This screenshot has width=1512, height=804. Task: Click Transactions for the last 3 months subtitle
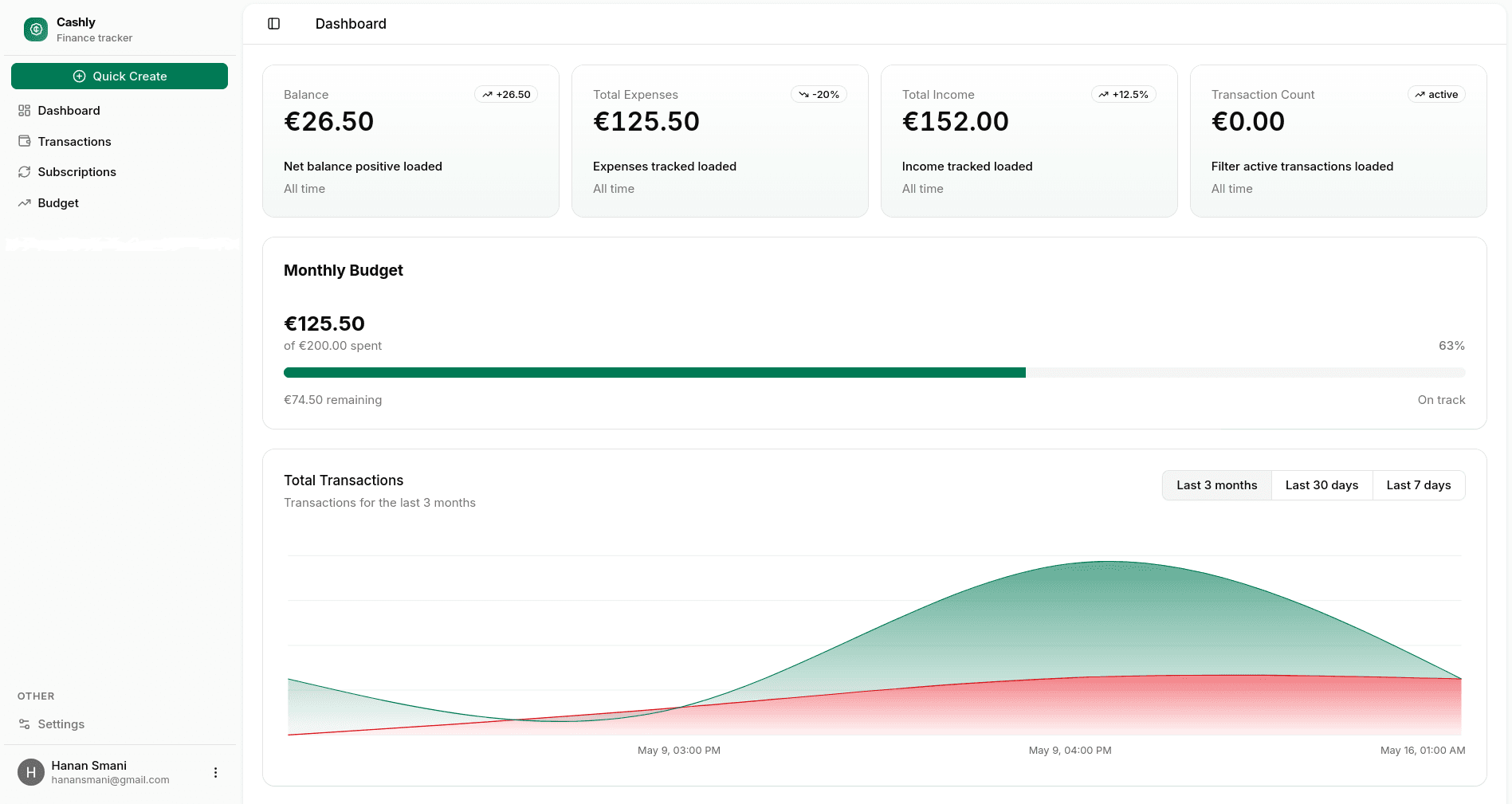tap(379, 503)
